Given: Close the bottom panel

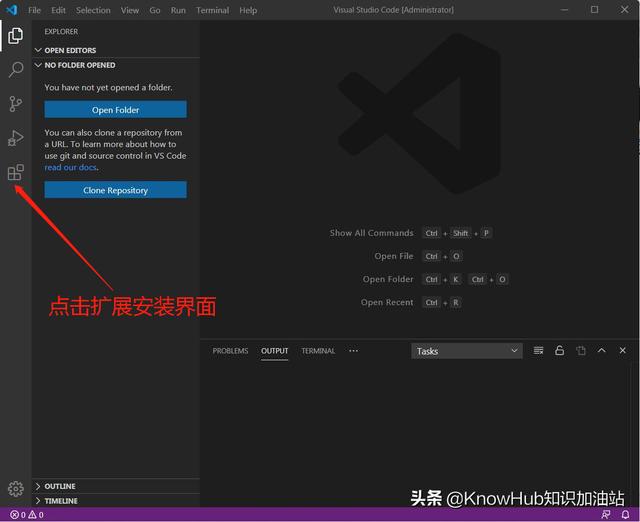Looking at the screenshot, I should (x=622, y=350).
